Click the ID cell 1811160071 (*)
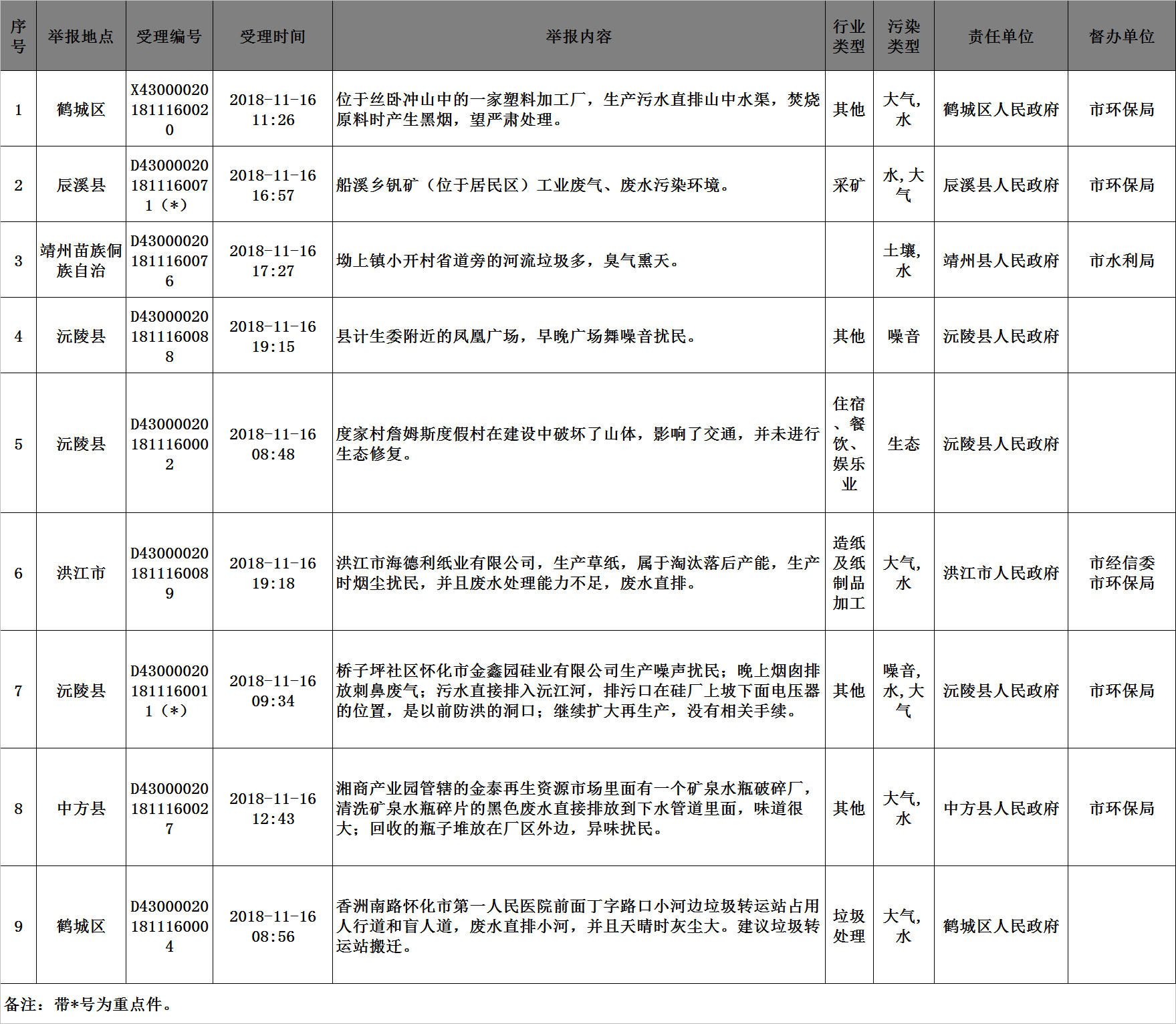The image size is (1176, 1024). click(x=169, y=185)
